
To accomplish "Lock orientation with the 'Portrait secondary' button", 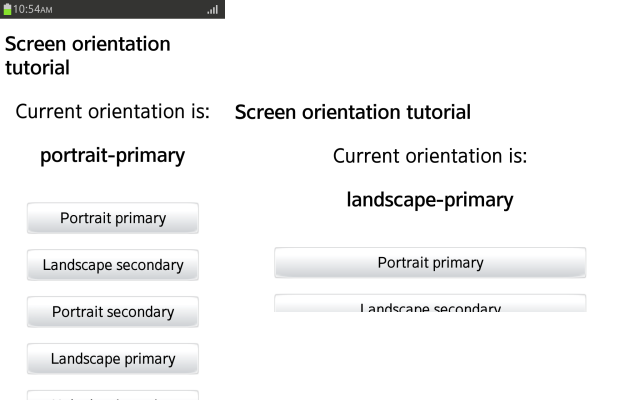I will tap(113, 312).
